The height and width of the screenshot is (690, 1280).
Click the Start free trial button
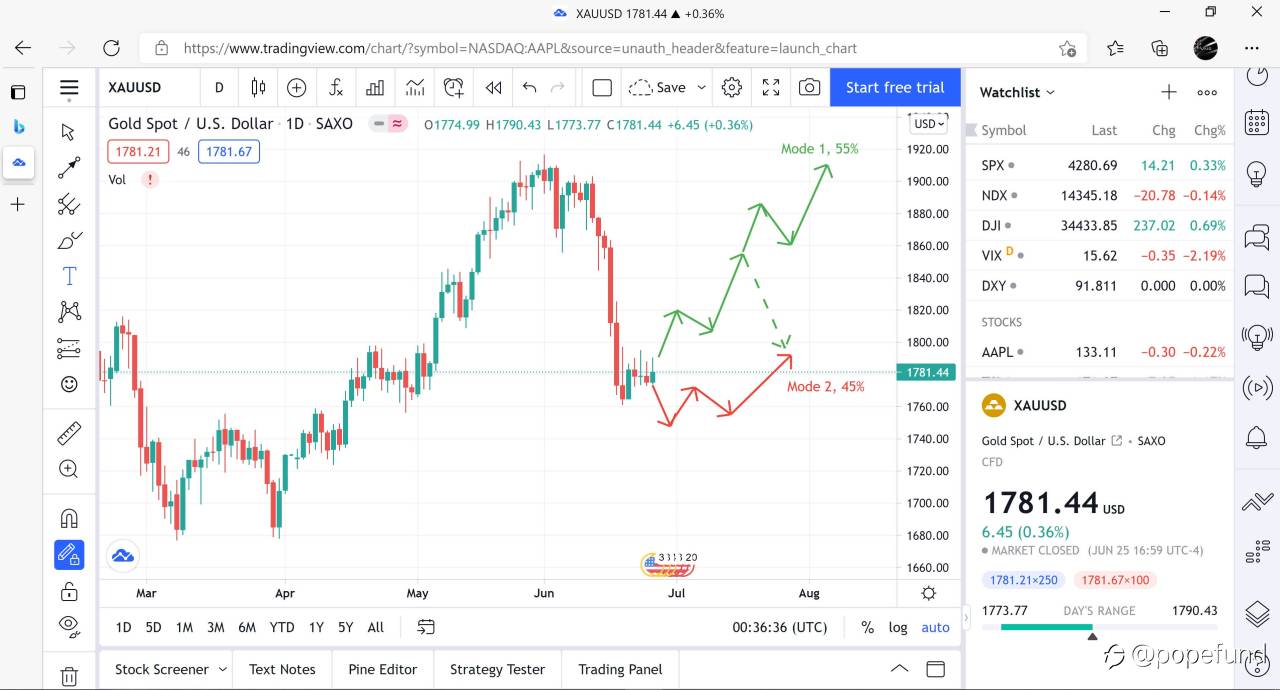895,87
